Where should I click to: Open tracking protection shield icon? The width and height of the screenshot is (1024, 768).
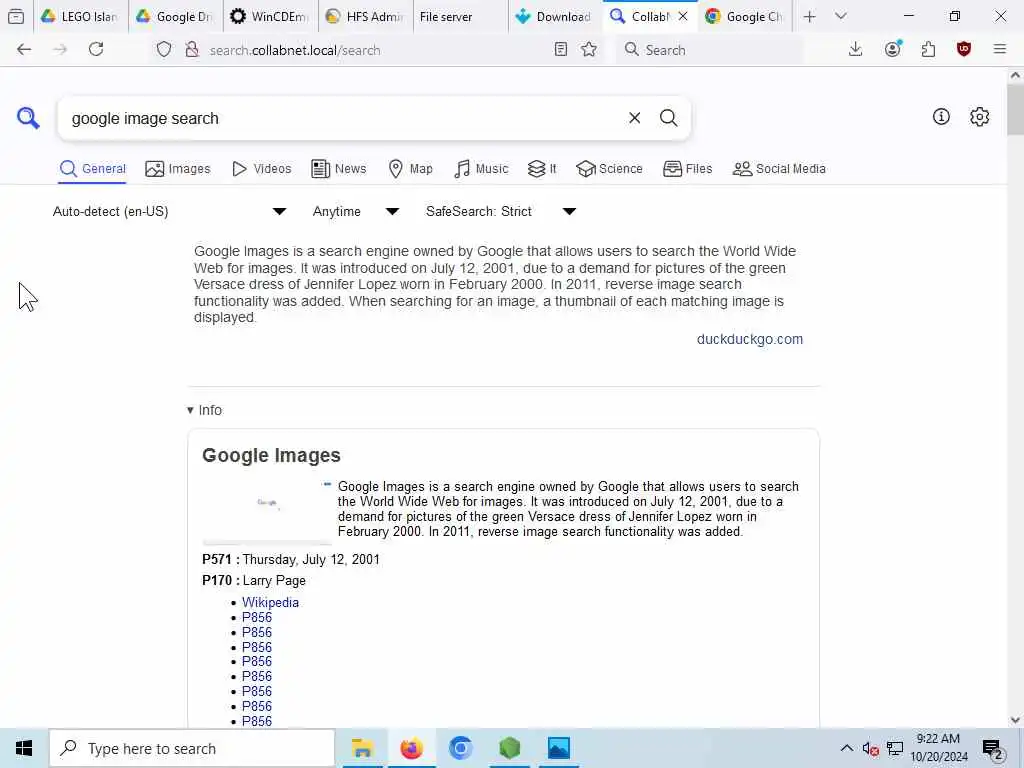pyautogui.click(x=164, y=50)
